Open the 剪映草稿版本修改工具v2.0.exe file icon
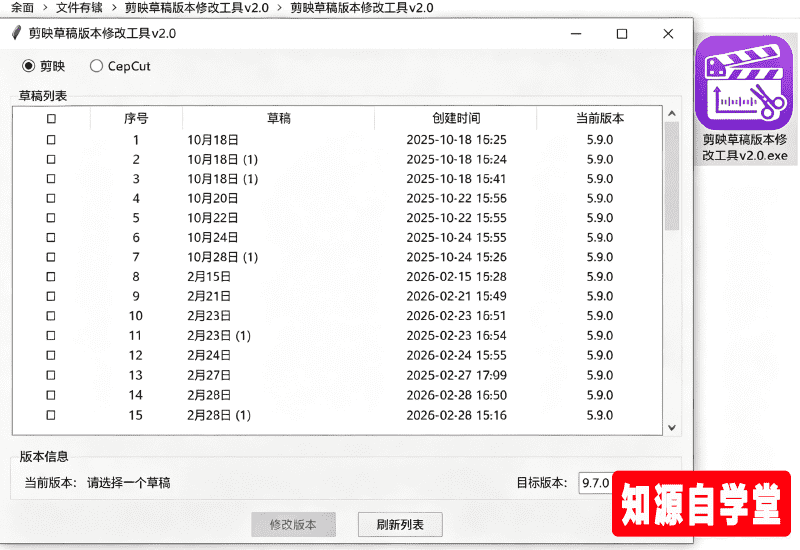800x550 pixels. (744, 99)
